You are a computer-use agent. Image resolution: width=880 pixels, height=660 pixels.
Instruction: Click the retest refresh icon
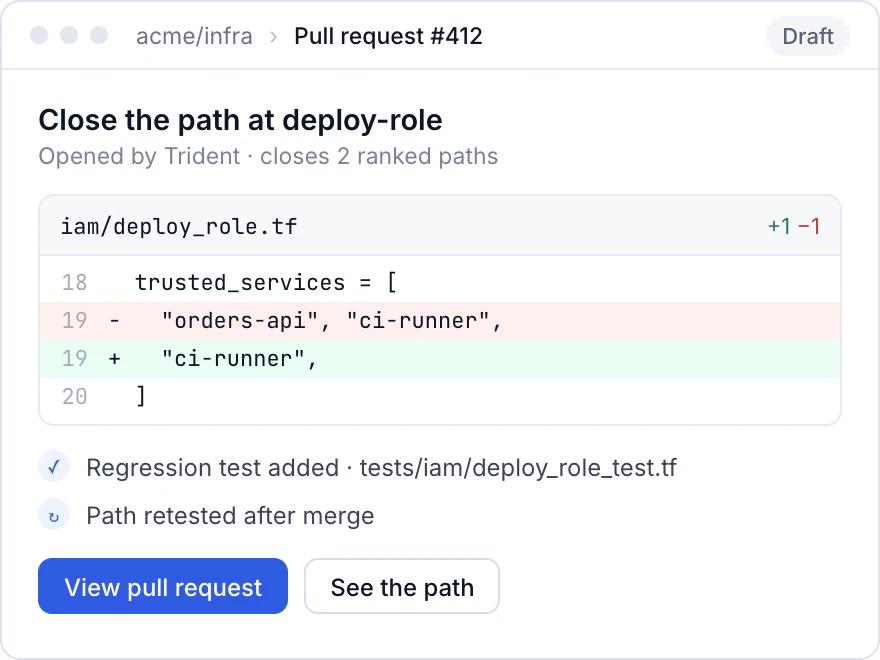tap(54, 515)
